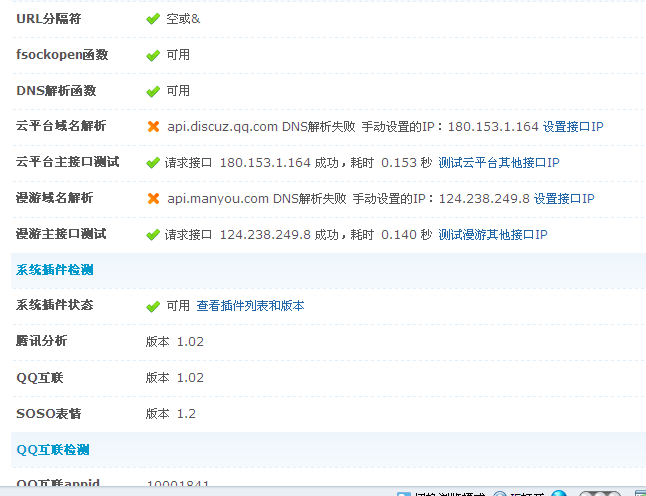
Task: Click the green check icon in 漫游主接口测试 row
Action: (153, 235)
